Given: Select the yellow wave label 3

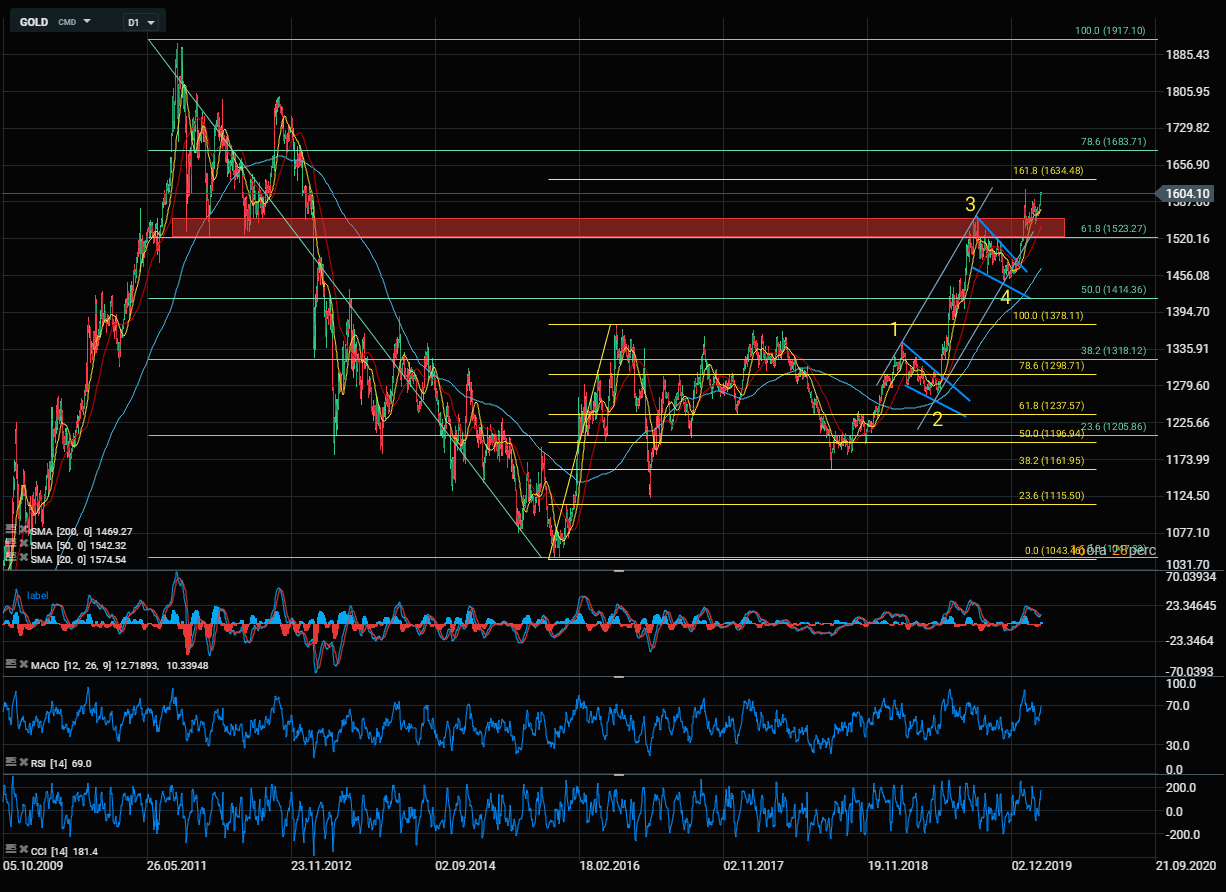Looking at the screenshot, I should [970, 204].
